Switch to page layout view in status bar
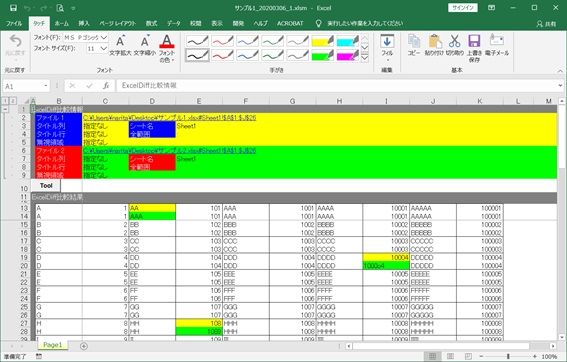Screen dimensions: 567x362 (x=451, y=357)
